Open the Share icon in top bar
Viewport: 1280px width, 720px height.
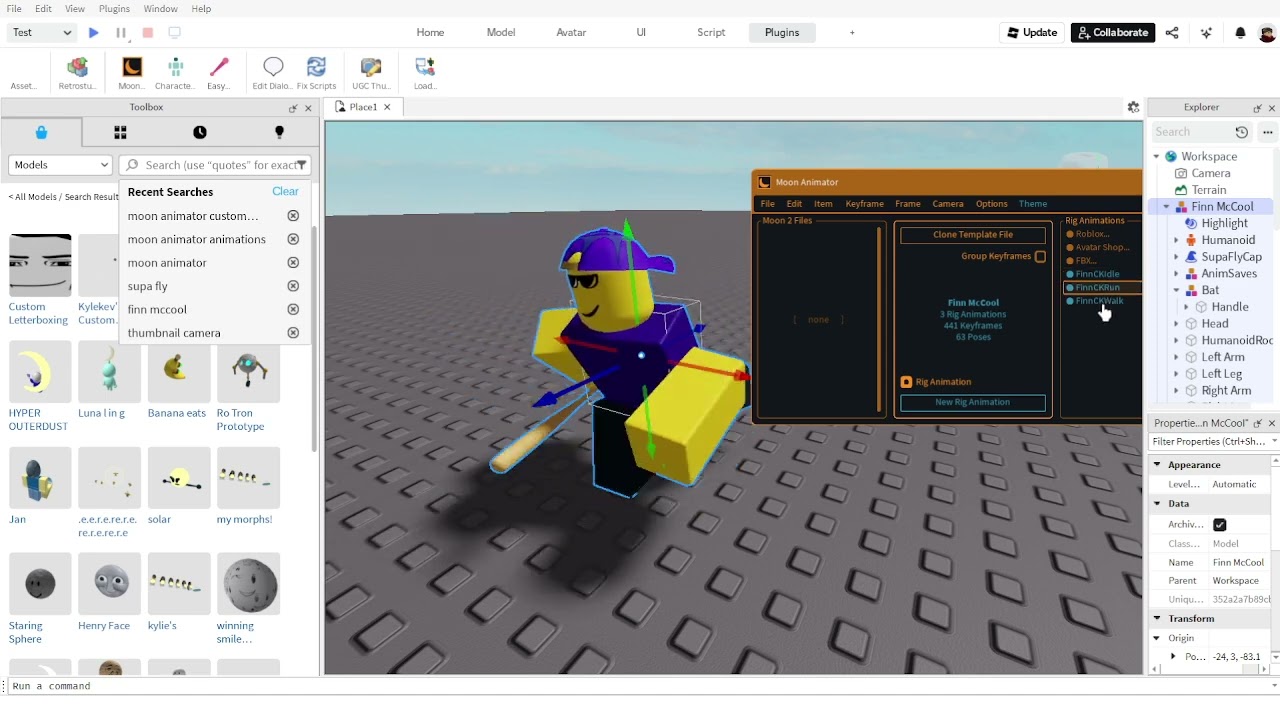tap(1172, 33)
